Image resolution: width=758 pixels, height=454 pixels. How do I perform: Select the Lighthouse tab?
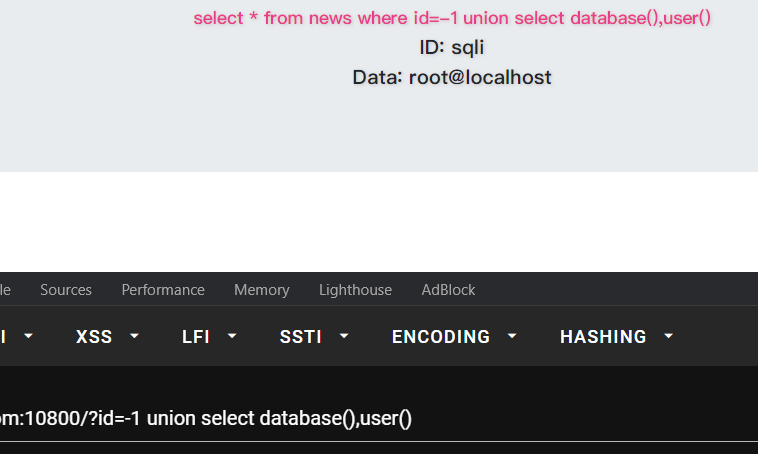pyautogui.click(x=355, y=290)
